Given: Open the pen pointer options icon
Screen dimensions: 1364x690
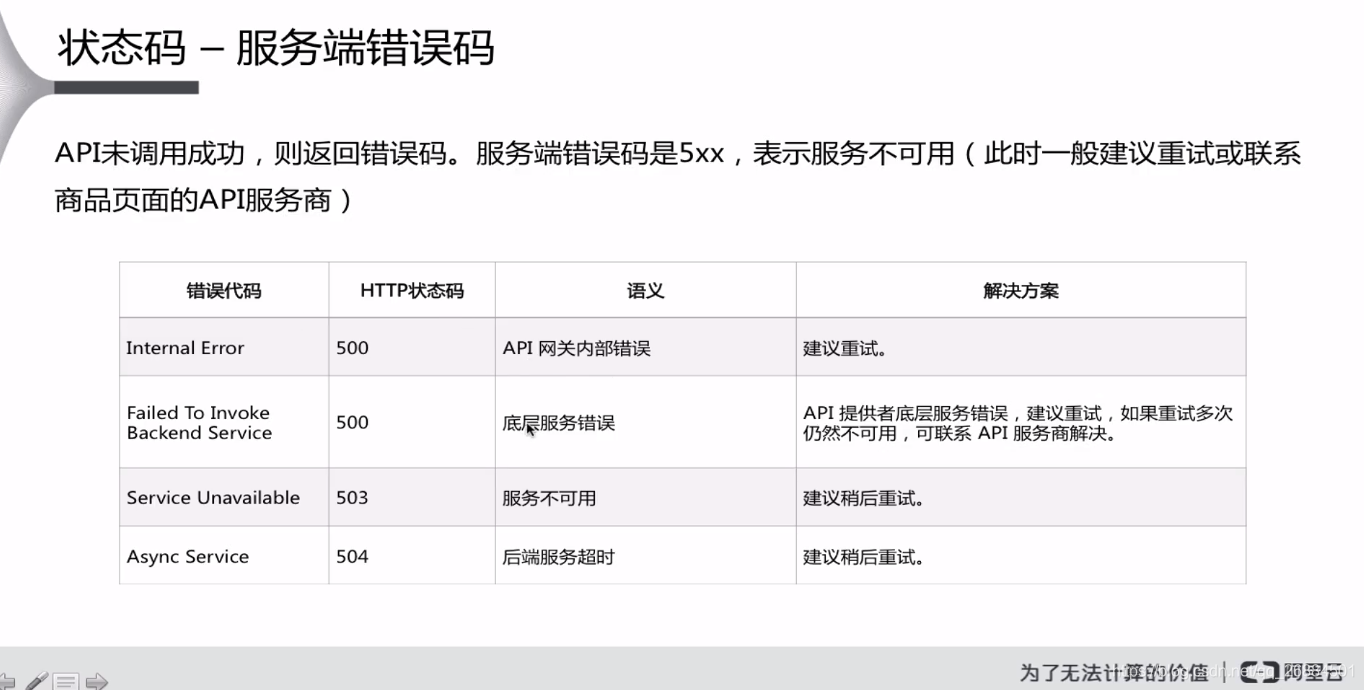Looking at the screenshot, I should point(36,682).
